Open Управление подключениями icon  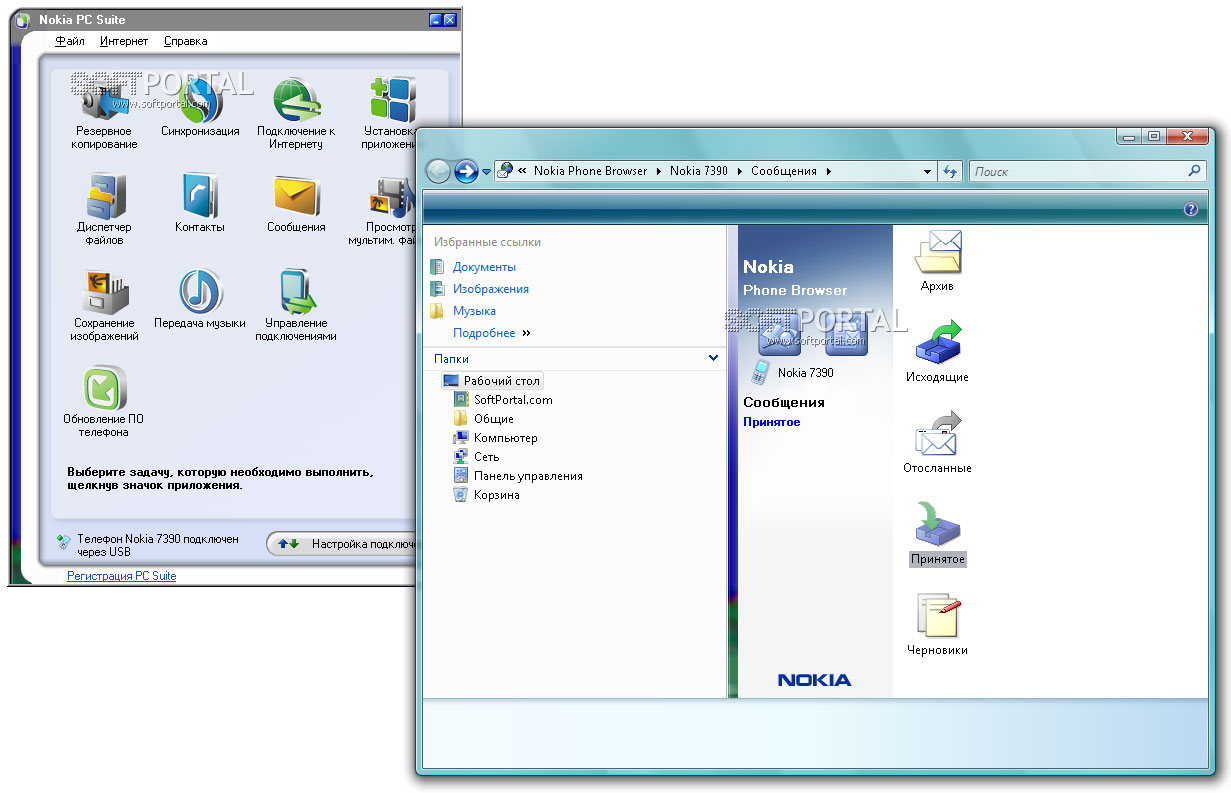pyautogui.click(x=296, y=292)
